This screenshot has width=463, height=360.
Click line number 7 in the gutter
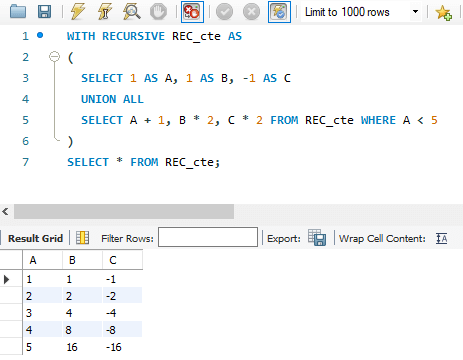(x=26, y=162)
